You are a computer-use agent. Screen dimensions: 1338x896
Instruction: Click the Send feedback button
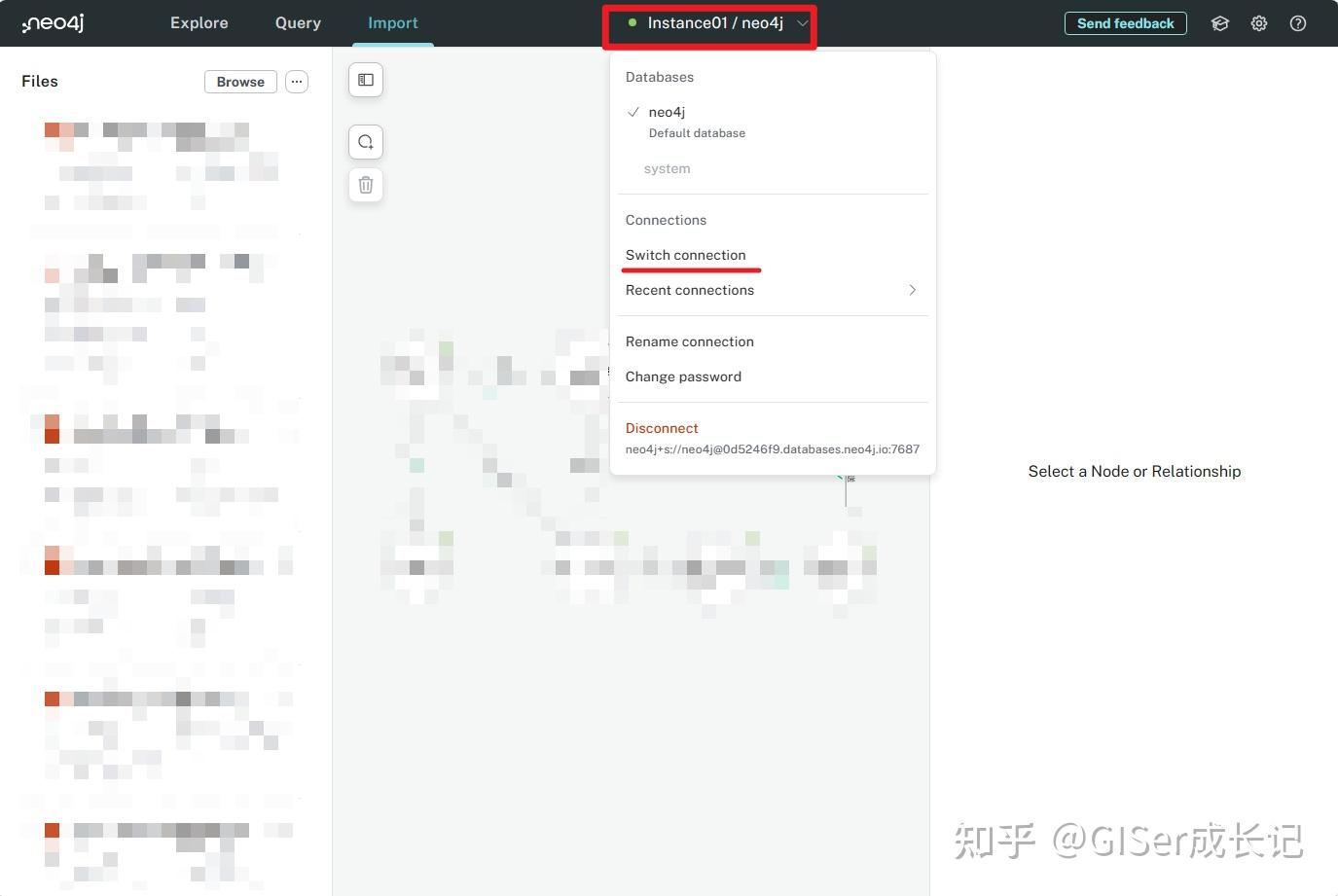point(1125,22)
